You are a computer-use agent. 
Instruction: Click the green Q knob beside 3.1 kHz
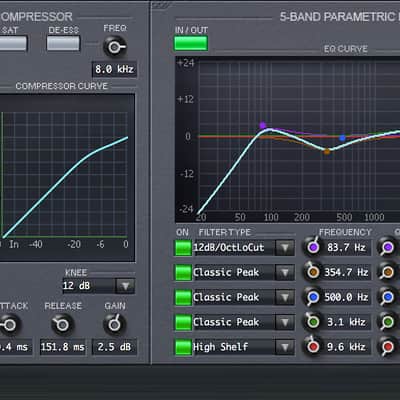pyautogui.click(x=388, y=322)
